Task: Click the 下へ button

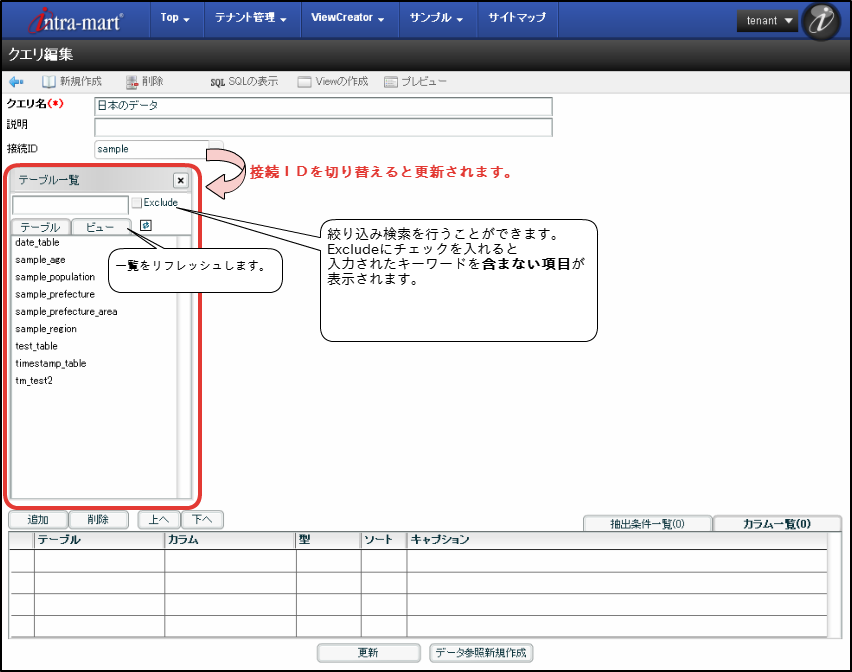Action: click(202, 520)
